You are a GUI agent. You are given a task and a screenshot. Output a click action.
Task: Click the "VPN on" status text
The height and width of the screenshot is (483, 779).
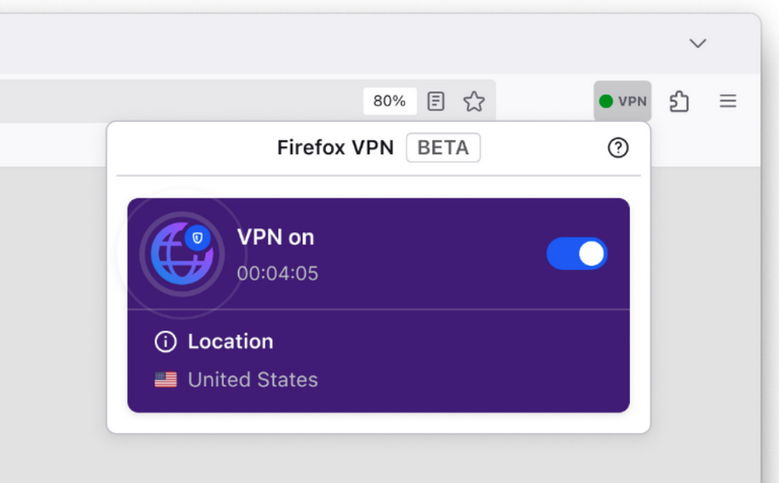coord(275,237)
